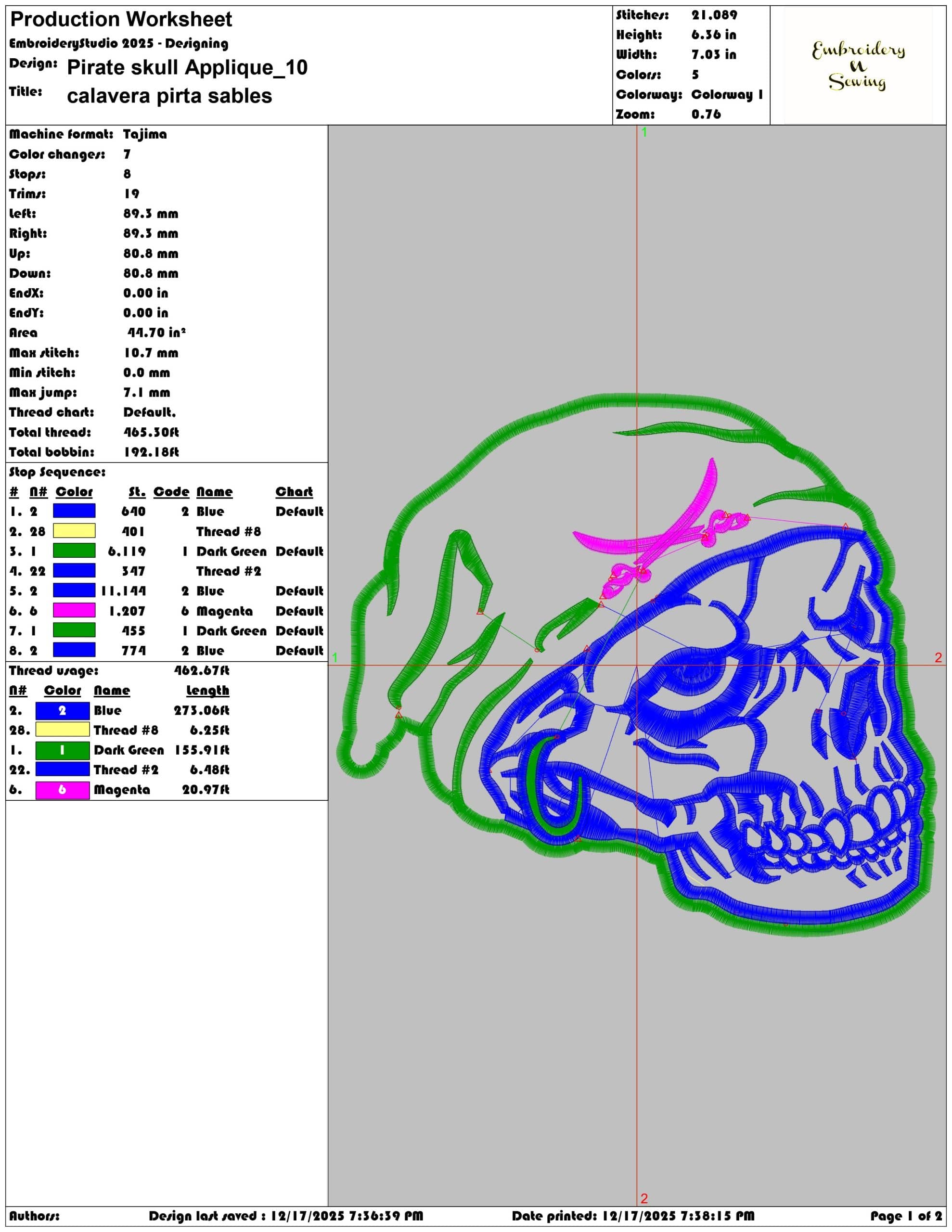Click the Magenta usage swatch numbered 6
Image resolution: width=952 pixels, height=1232 pixels.
tap(63, 790)
